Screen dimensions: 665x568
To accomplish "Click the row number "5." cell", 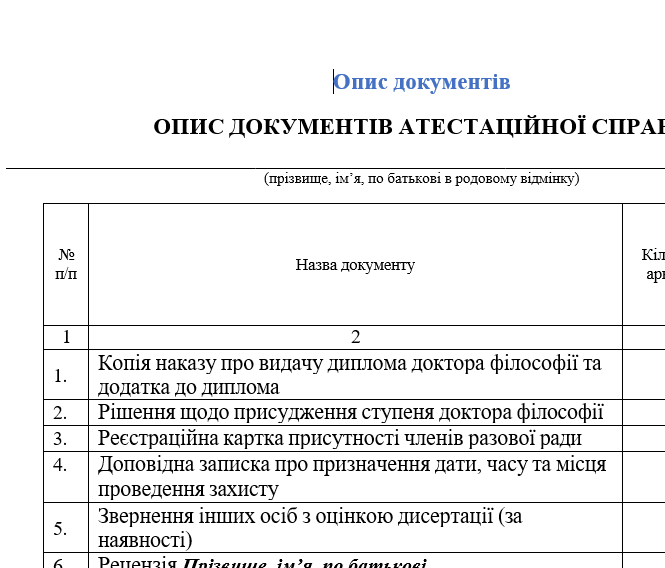I will point(61,528).
